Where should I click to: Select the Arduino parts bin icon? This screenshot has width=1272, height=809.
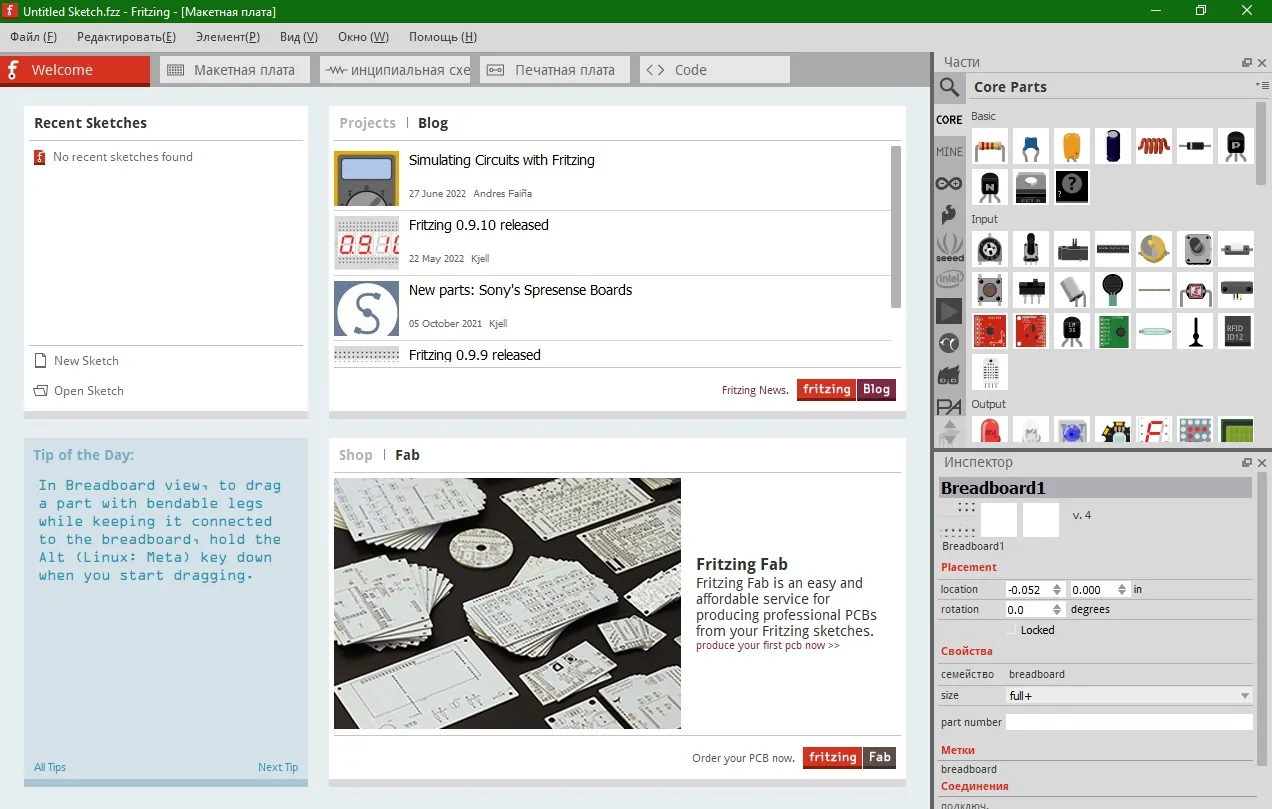[949, 183]
